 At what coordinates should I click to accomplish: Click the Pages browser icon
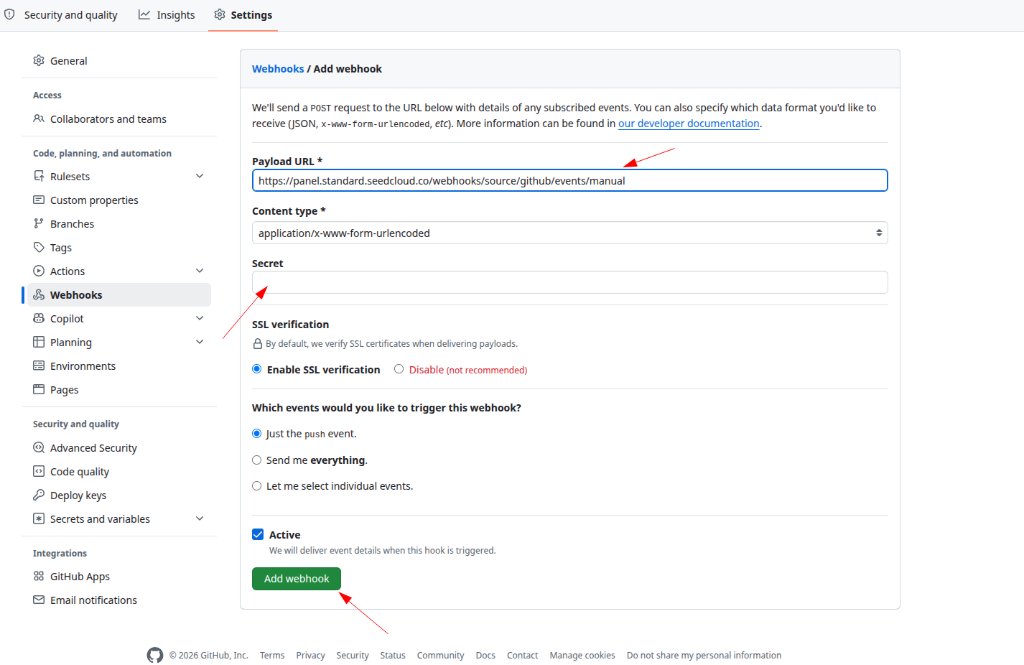pos(39,389)
